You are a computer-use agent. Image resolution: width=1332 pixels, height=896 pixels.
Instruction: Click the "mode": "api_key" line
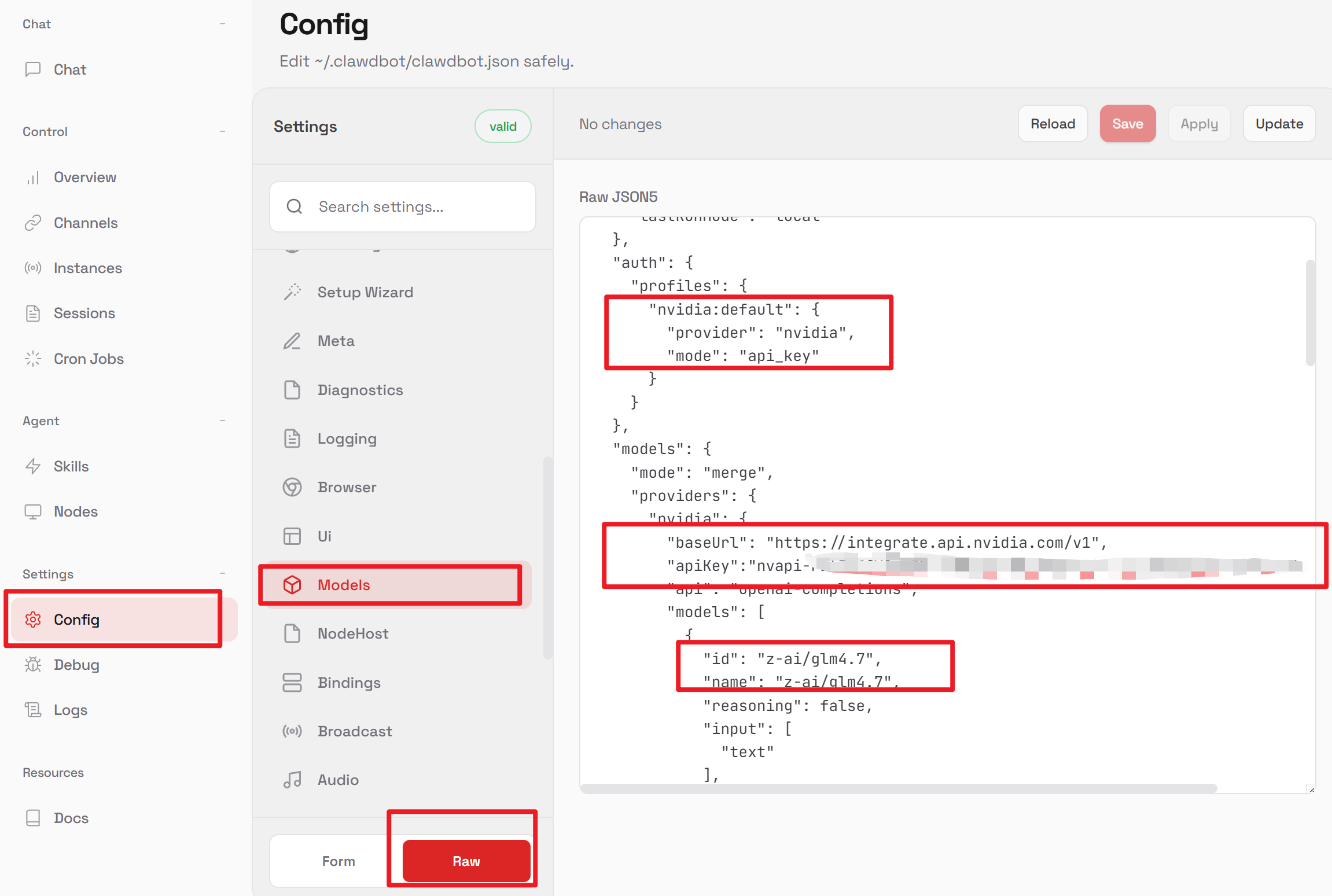pyautogui.click(x=743, y=356)
